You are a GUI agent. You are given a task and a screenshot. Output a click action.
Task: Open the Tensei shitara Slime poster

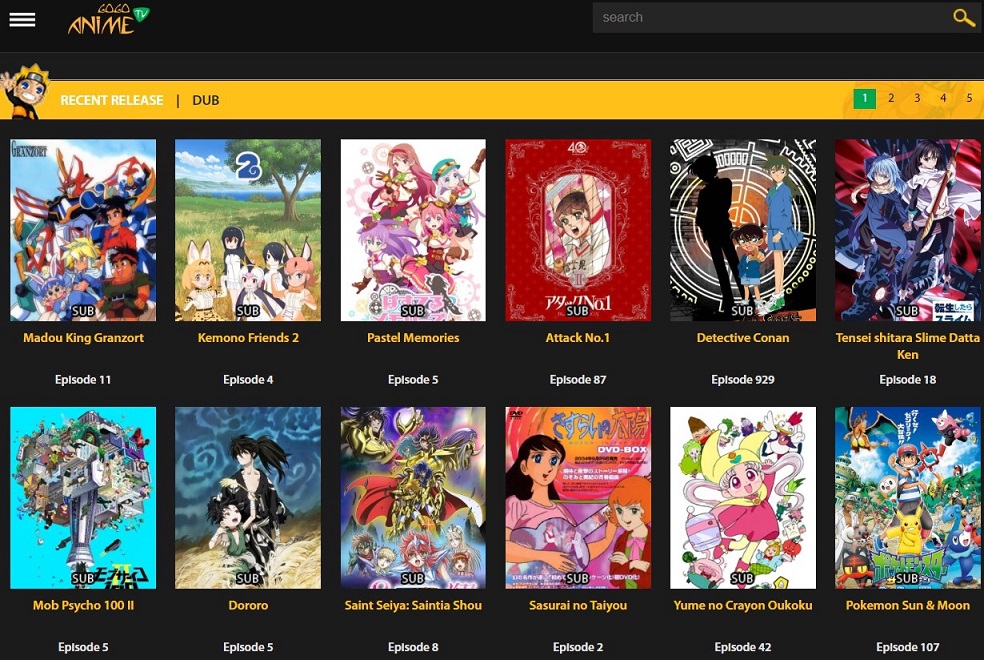[x=907, y=230]
